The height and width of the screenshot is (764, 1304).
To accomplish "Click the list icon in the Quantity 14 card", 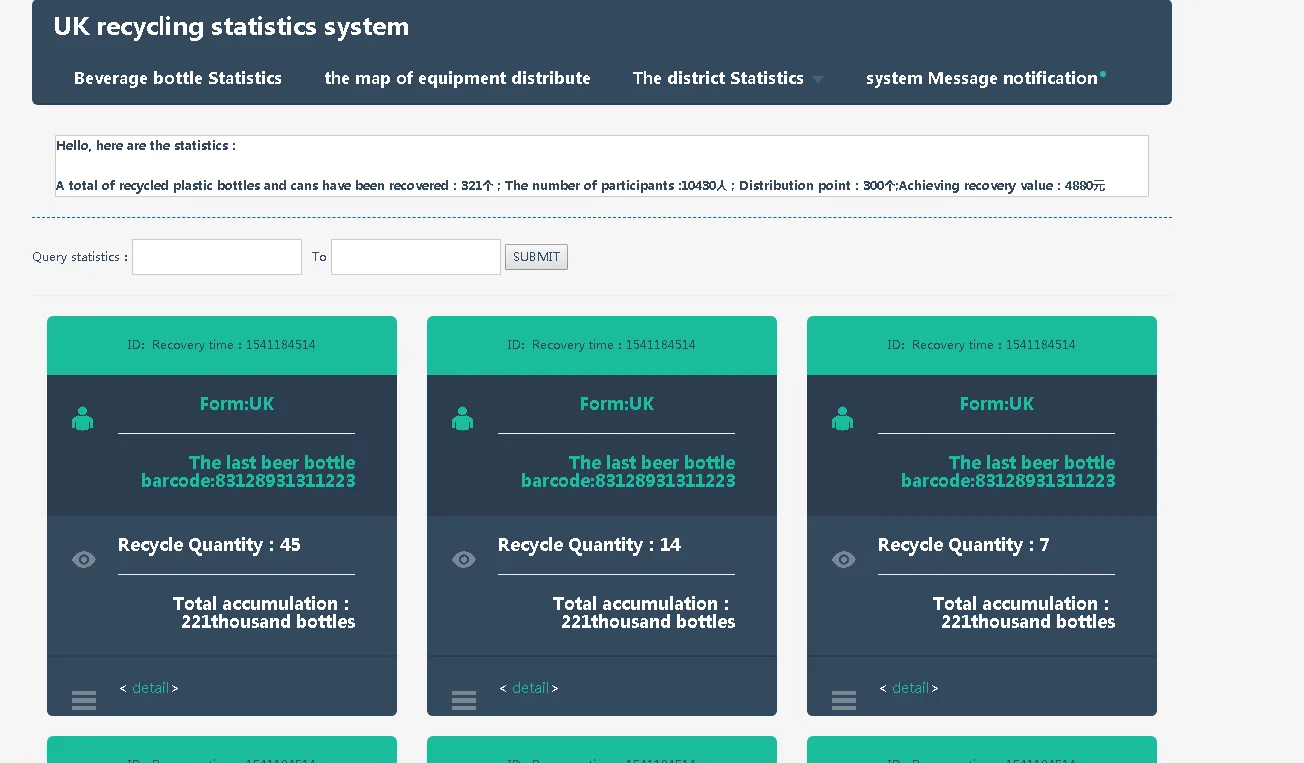I will pos(464,700).
